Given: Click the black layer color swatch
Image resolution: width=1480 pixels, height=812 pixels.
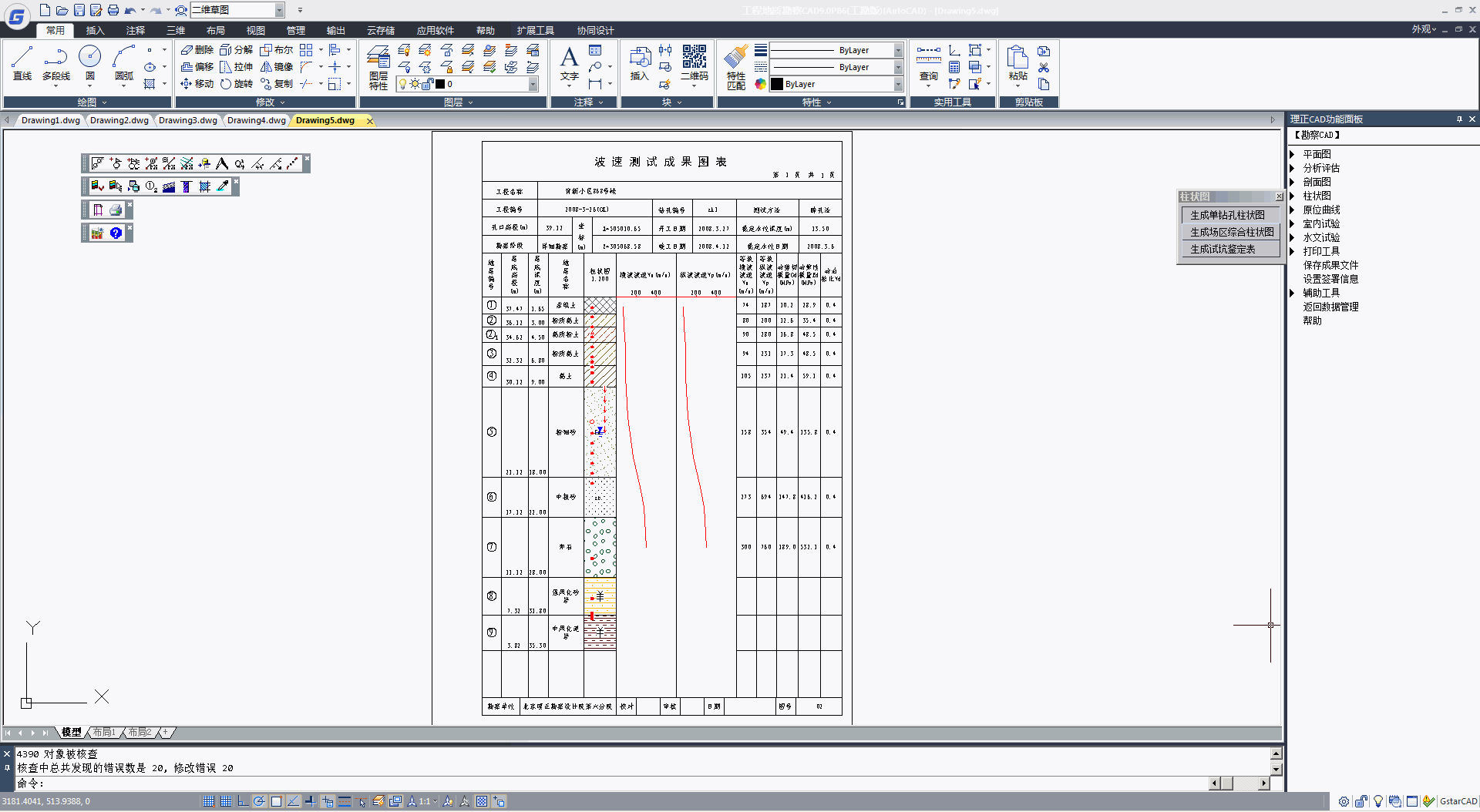Looking at the screenshot, I should coord(440,84).
